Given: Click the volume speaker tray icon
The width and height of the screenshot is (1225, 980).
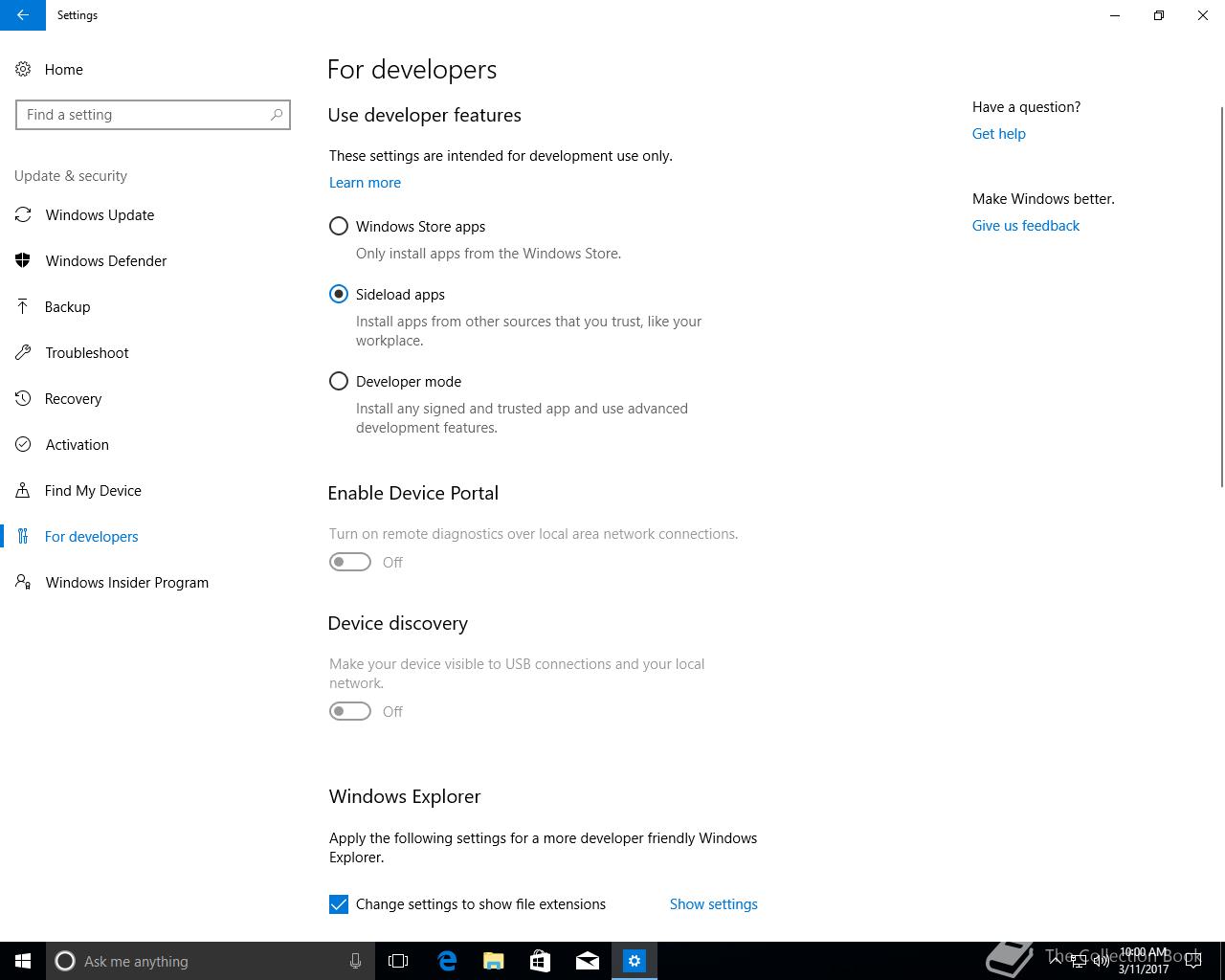Looking at the screenshot, I should 1102,961.
